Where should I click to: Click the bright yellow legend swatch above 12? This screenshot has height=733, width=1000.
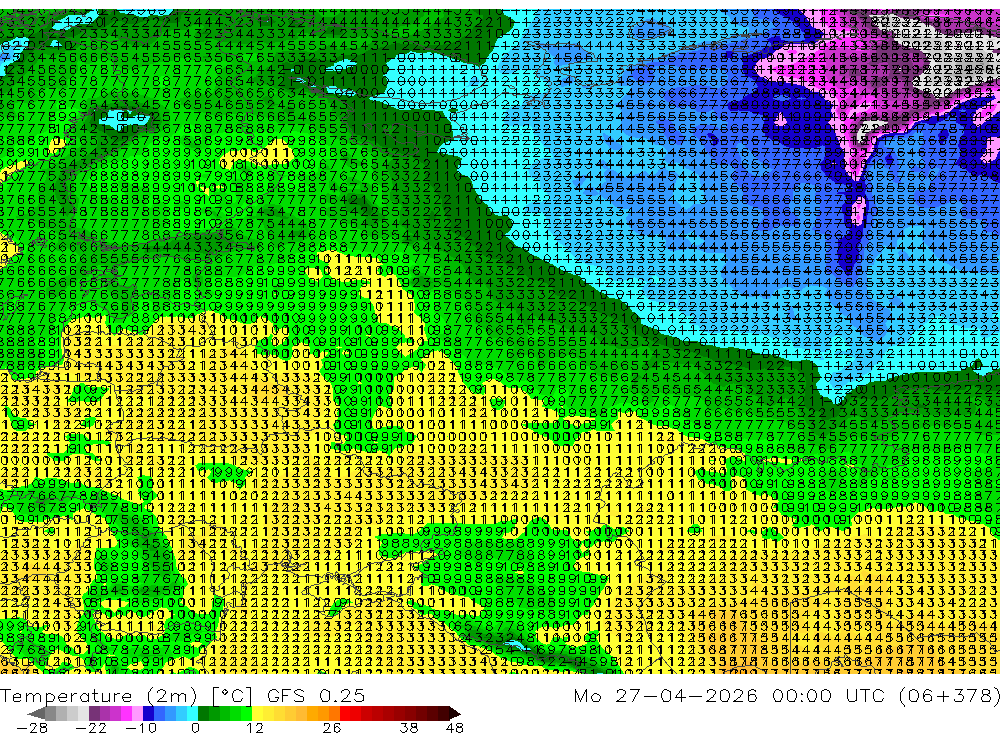[257, 713]
